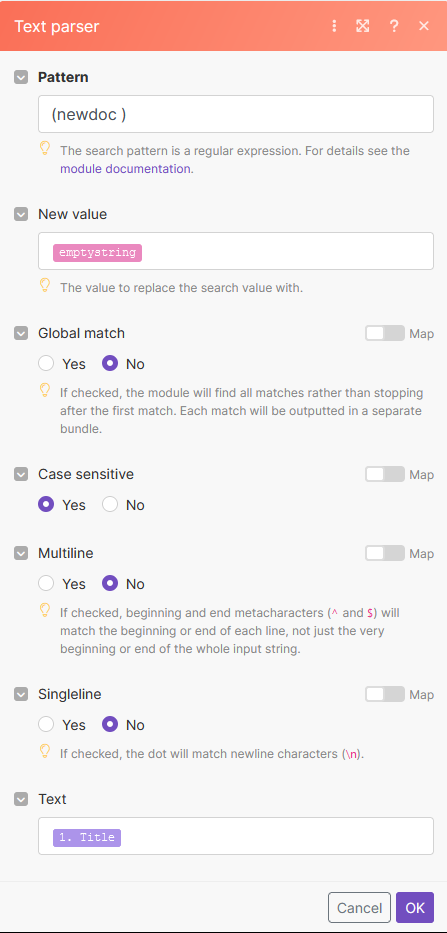This screenshot has height=933, width=447.
Task: Expand the dialog with the fullscreen icon
Action: pos(362,26)
